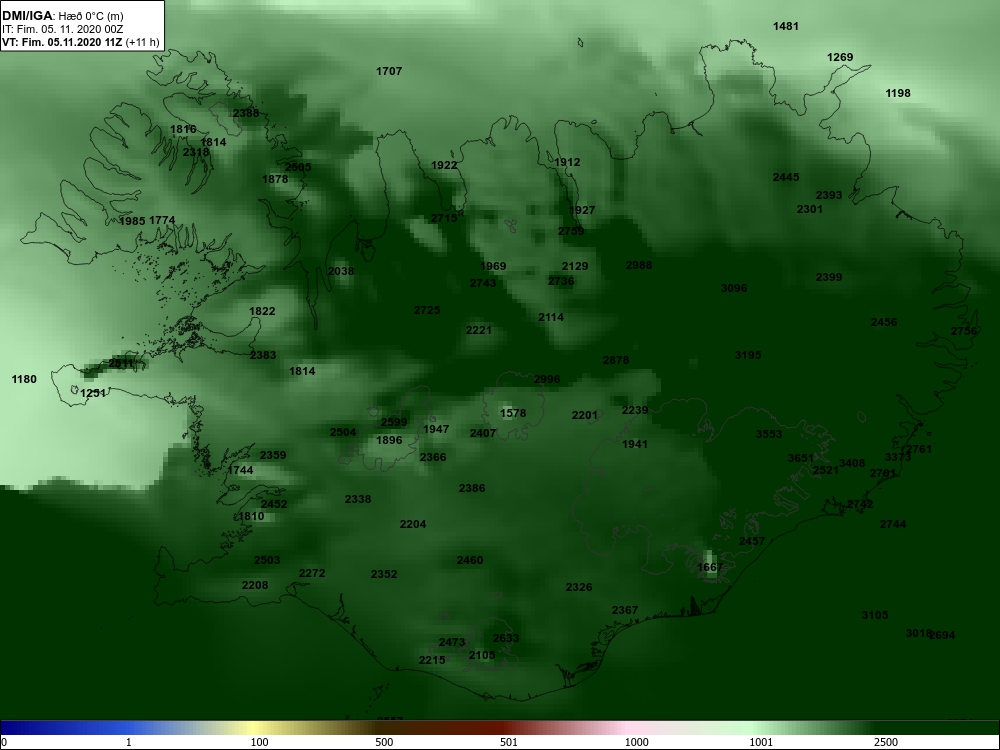Click the value 1198 on the map
The image size is (1000, 750).
(x=898, y=93)
